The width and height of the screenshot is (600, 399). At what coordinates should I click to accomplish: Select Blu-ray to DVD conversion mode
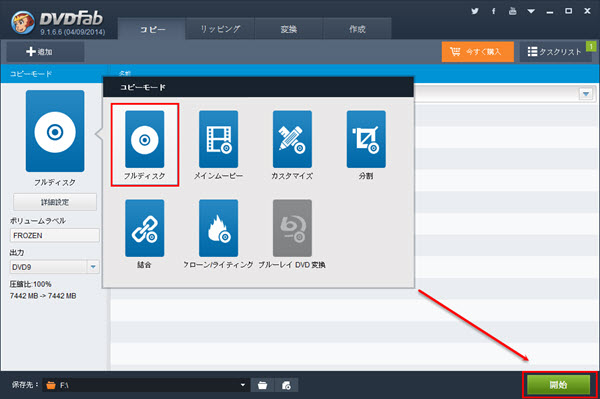[292, 233]
